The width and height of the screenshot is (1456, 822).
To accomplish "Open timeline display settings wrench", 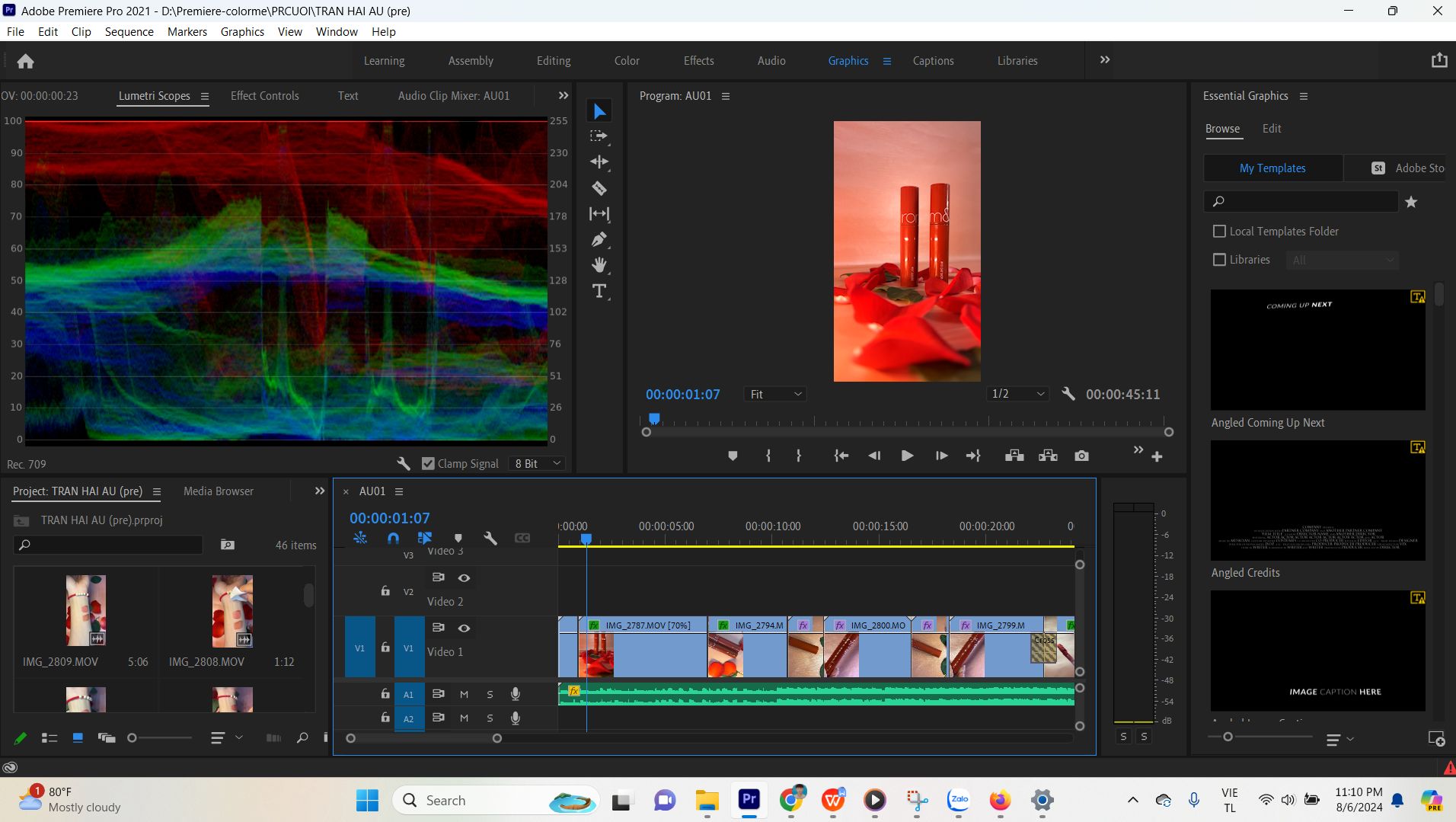I will [490, 538].
